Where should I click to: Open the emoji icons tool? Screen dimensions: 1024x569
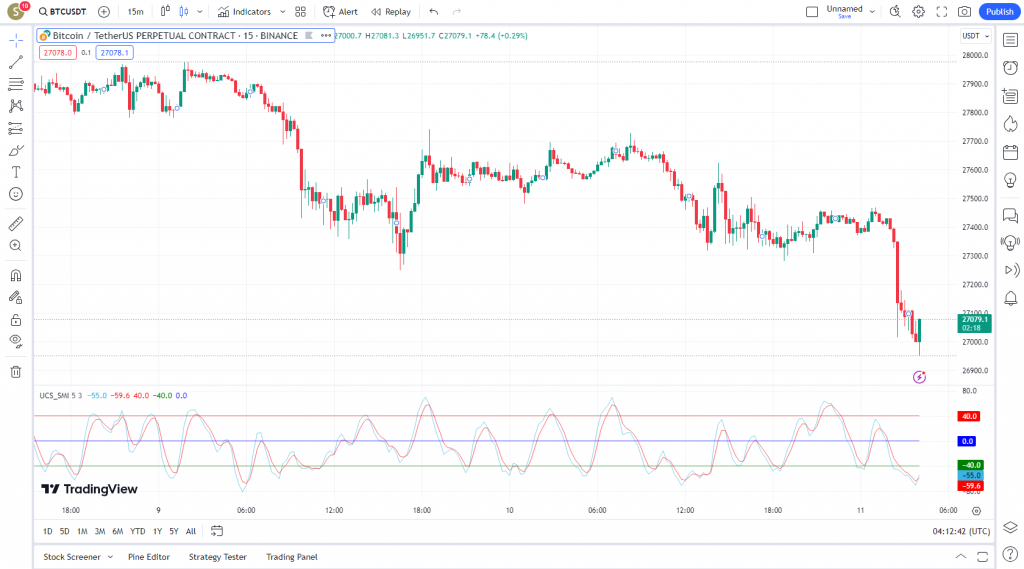16,194
